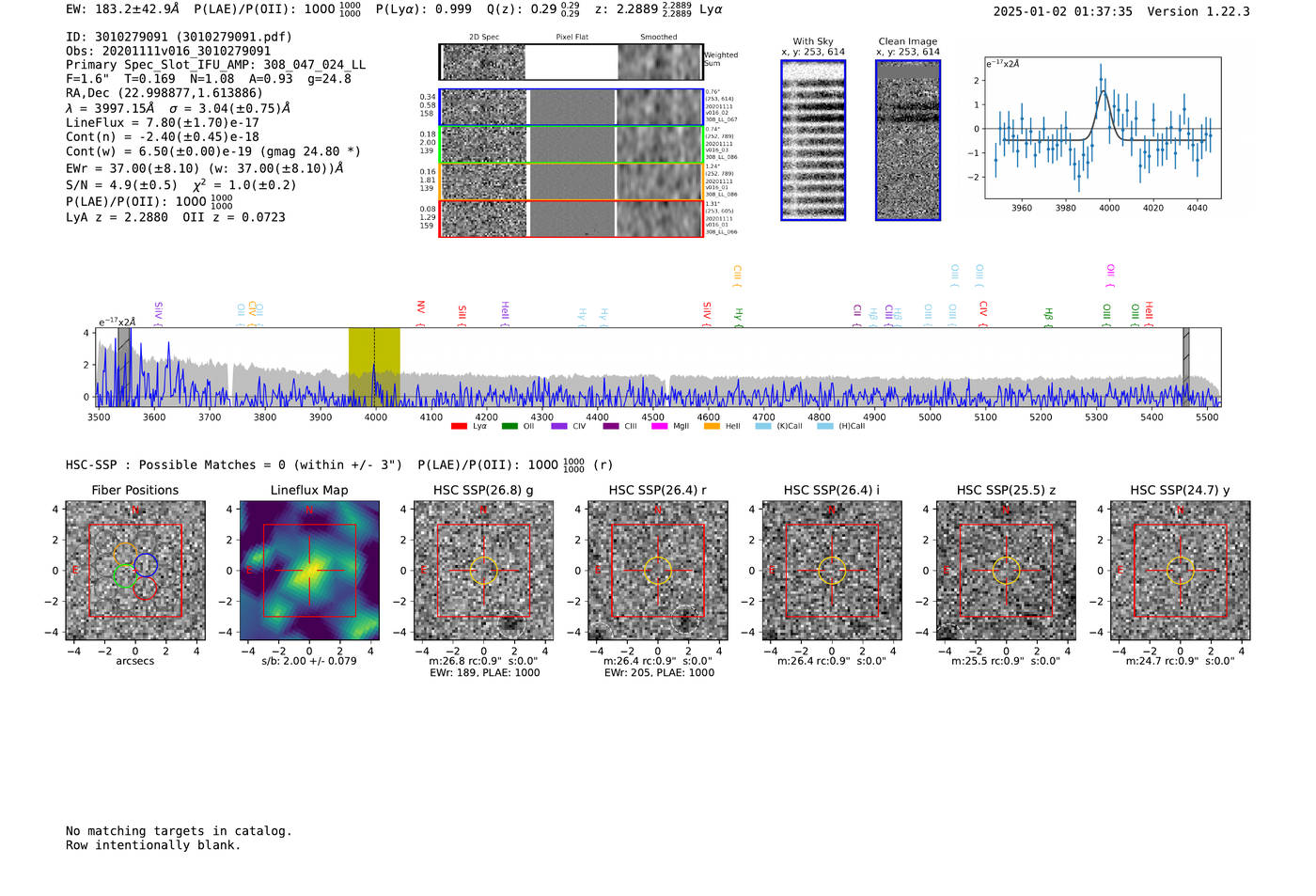Screen dimensions: 1316x896
Task: Click 'EWr: 205, PLAE: 1000' under r cutout
Action: [x=659, y=672]
